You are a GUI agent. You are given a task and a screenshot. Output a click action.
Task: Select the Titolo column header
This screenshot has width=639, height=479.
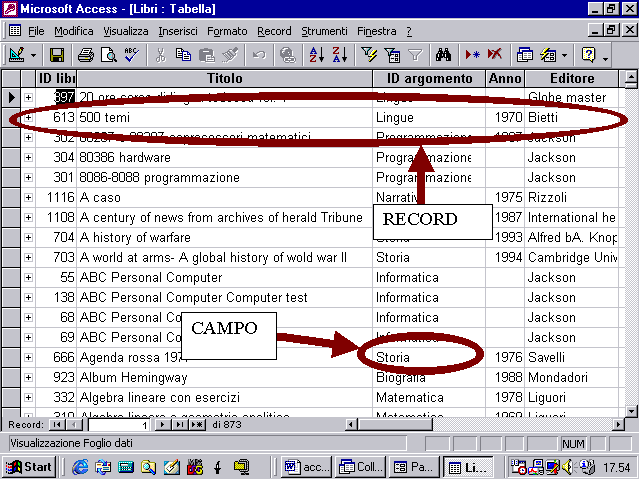(225, 78)
